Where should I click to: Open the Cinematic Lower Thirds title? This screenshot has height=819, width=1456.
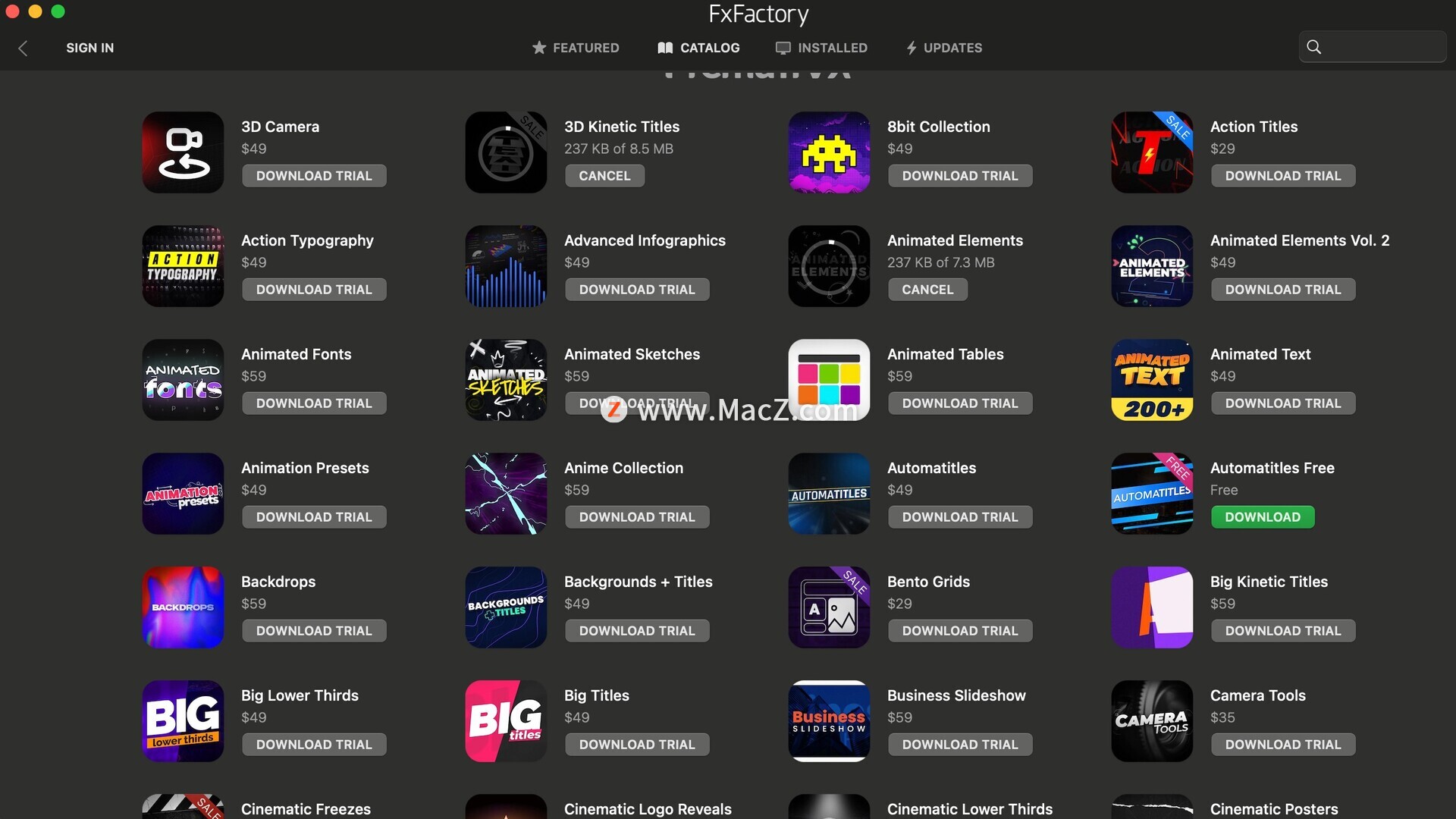coord(970,809)
